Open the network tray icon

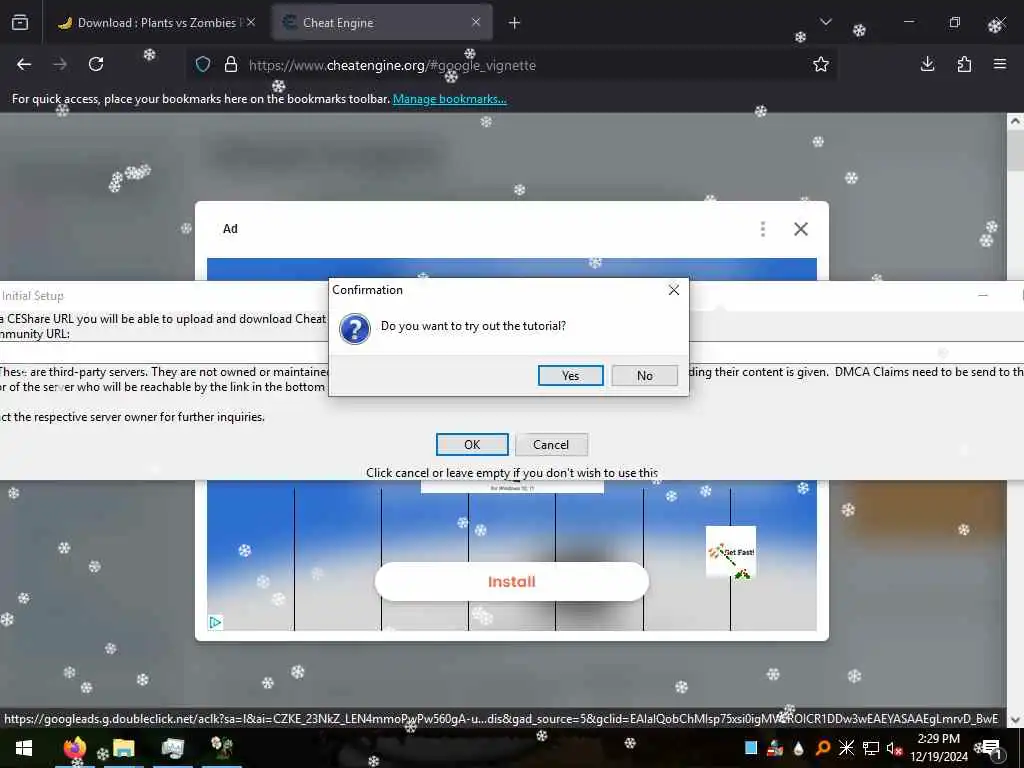tap(871, 748)
